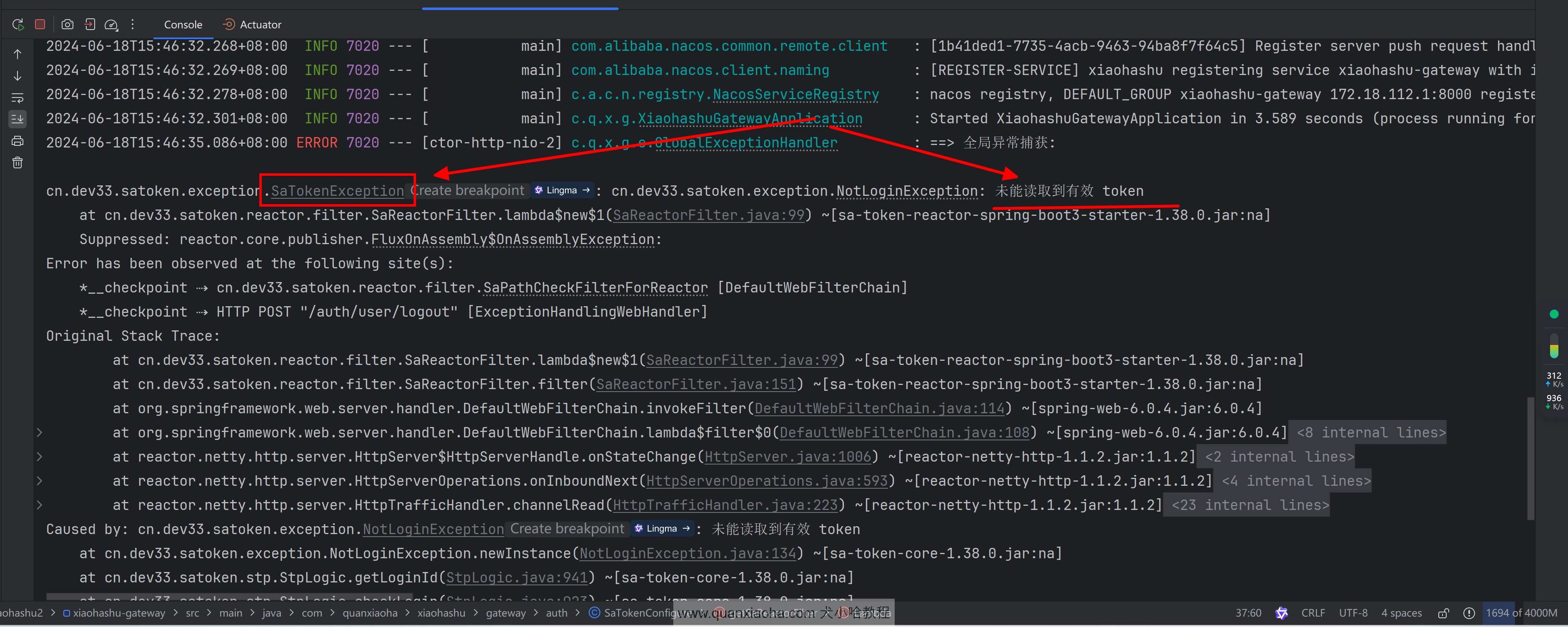Click the Rerun application icon
The image size is (1568, 627).
[18, 24]
